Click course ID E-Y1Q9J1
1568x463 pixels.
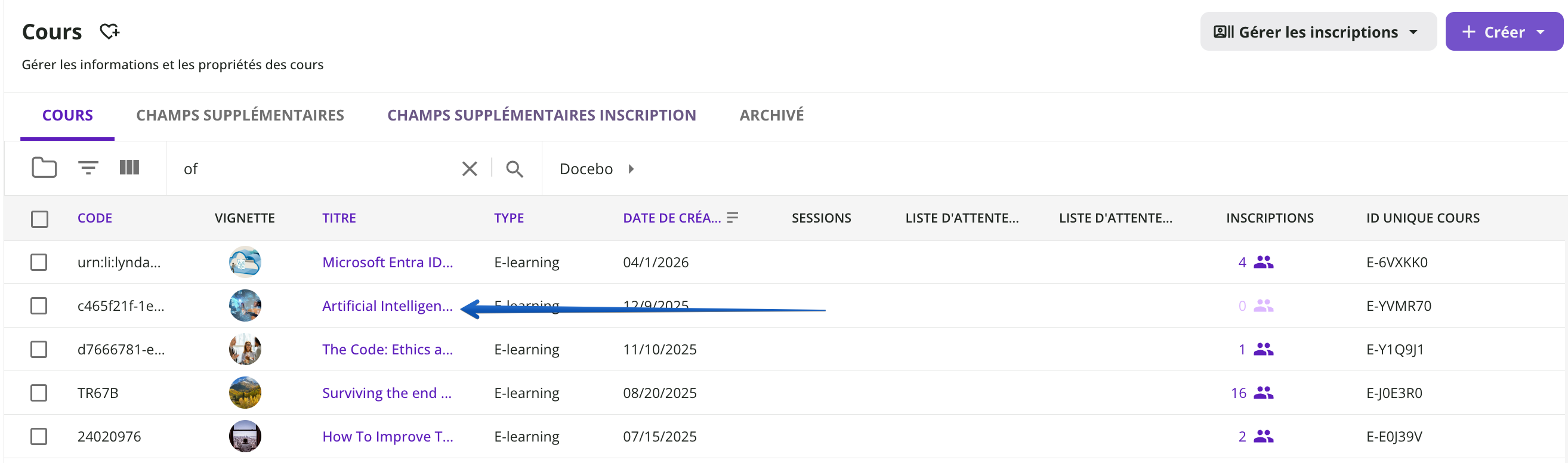tap(1394, 349)
